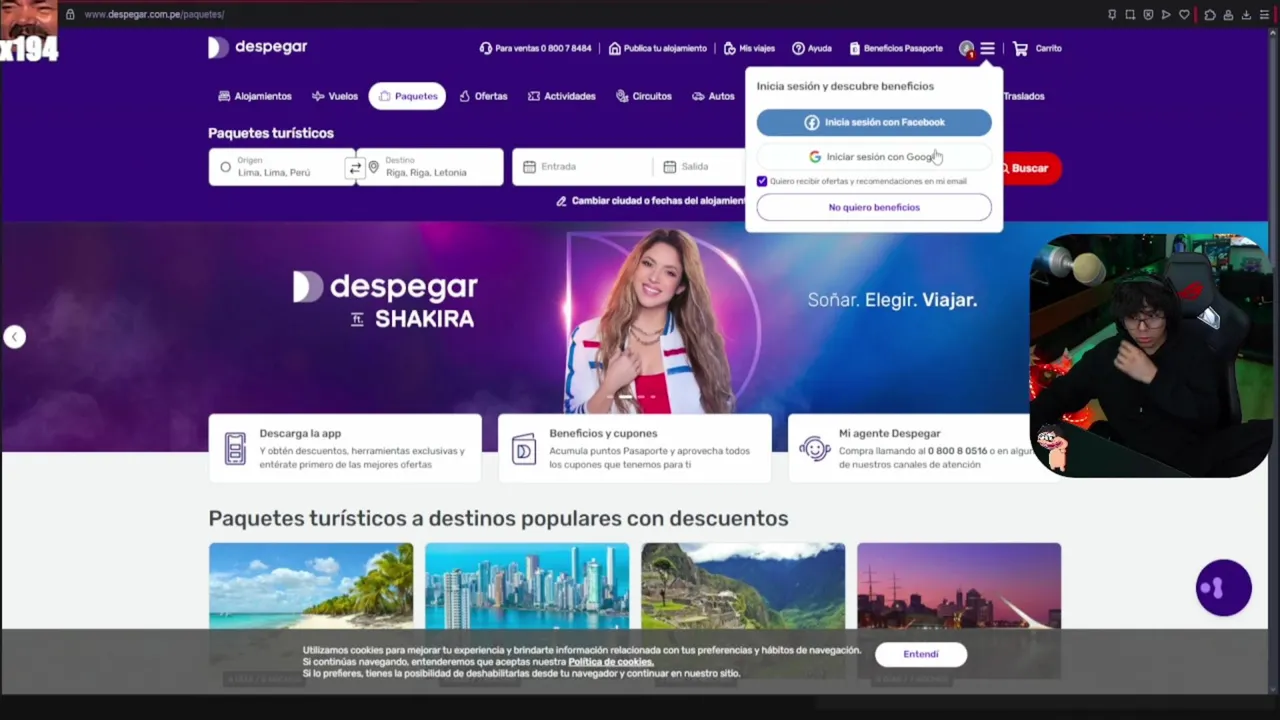Click the headset icon next to Para ventas
The width and height of the screenshot is (1280, 720).
(x=485, y=48)
